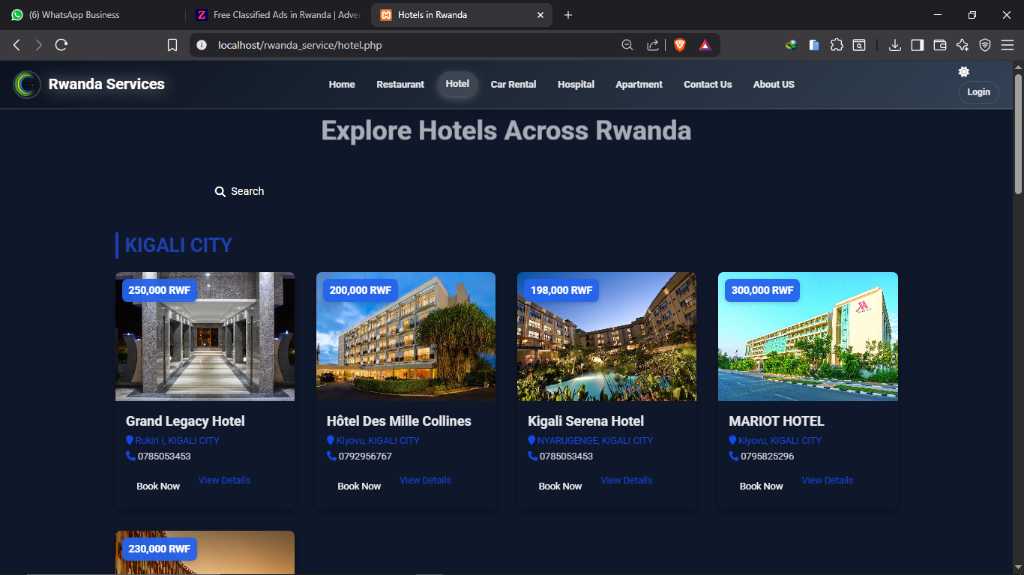Open the browser hamburger menu
The image size is (1024, 575).
(1008, 45)
